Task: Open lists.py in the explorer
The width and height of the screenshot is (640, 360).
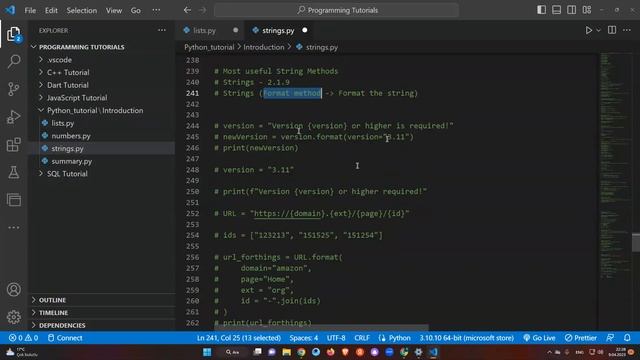Action: 101,123
